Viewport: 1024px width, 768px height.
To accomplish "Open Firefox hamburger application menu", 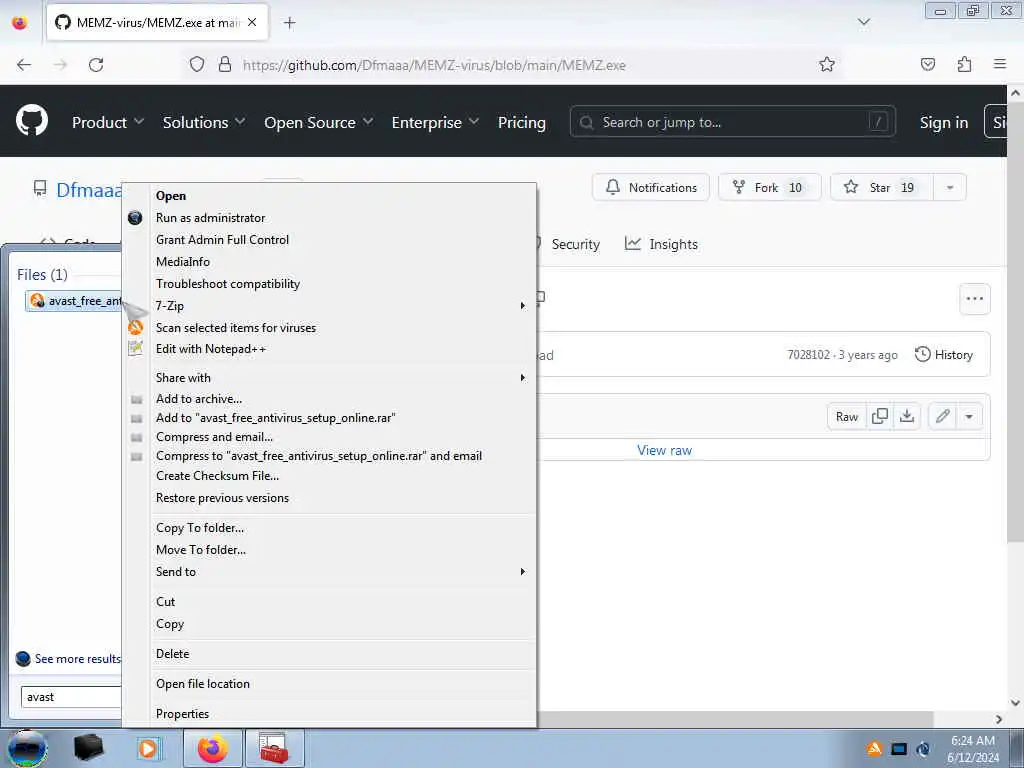I will pyautogui.click(x=1000, y=64).
